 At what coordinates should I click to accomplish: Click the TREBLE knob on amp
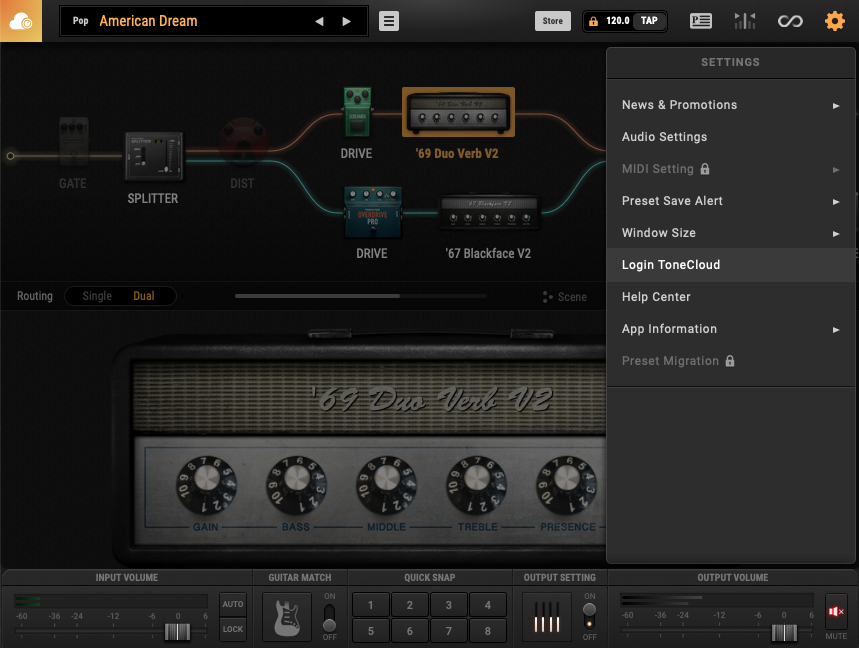[476, 485]
